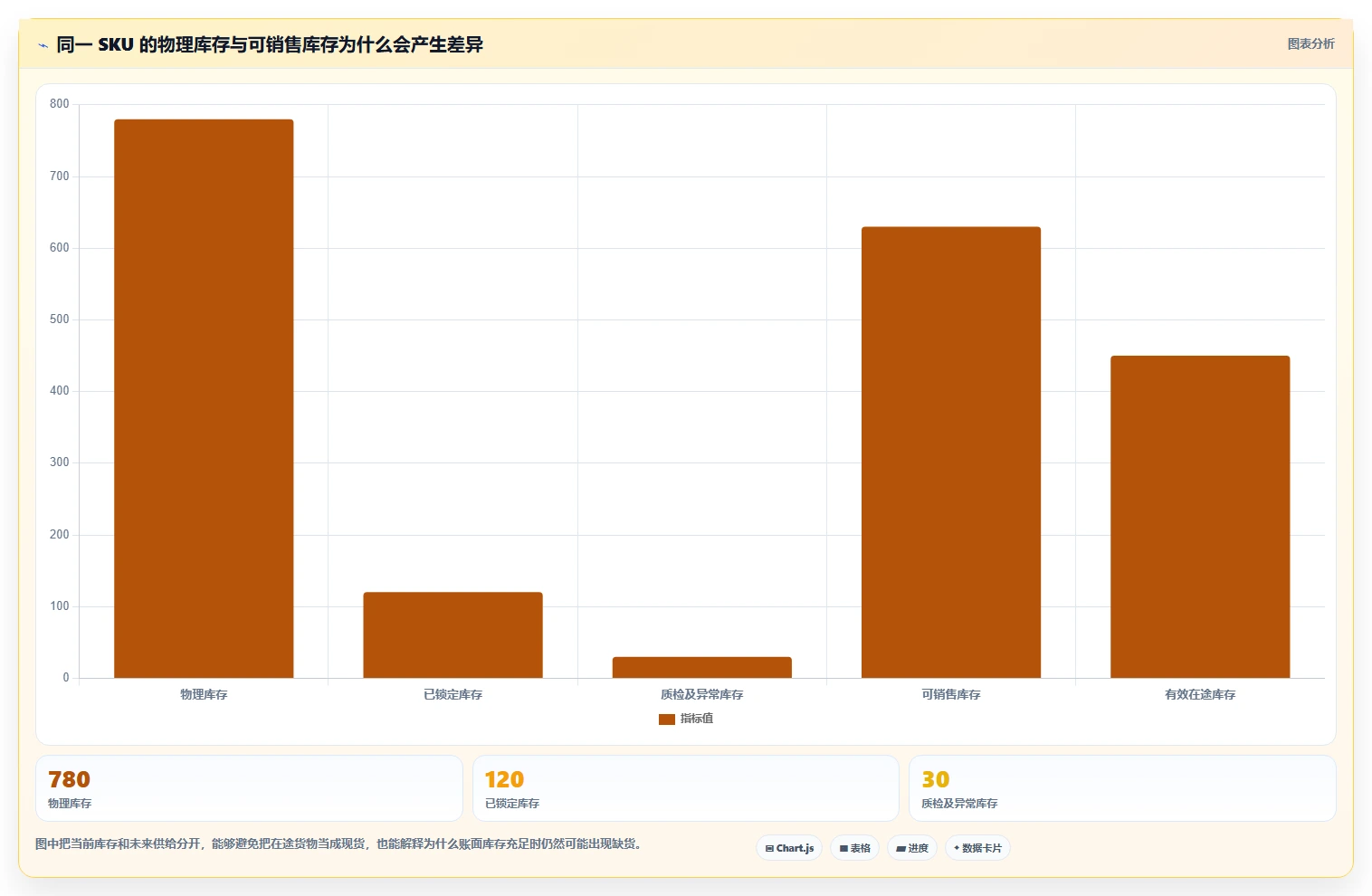Click the 表格 tag chip
The width and height of the screenshot is (1372, 896).
(854, 848)
